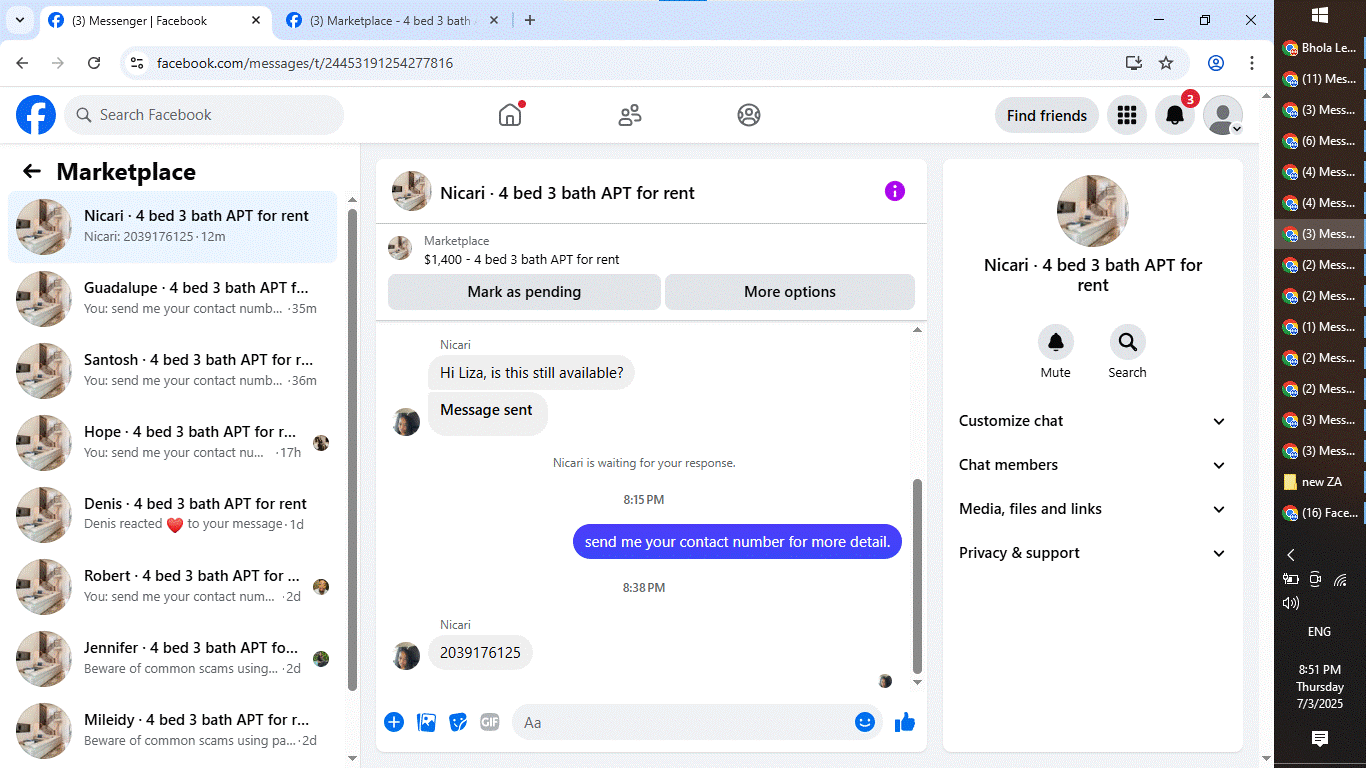The image size is (1366, 768).
Task: Open a new Chrome tab
Action: click(530, 20)
